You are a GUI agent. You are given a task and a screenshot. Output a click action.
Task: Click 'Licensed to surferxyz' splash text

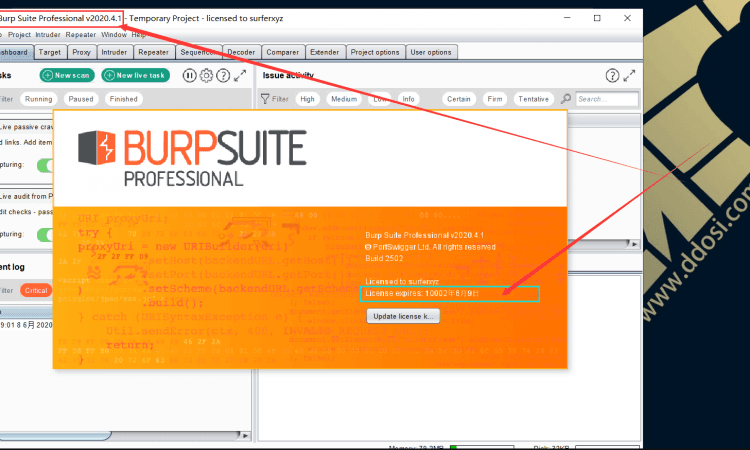[402, 282]
